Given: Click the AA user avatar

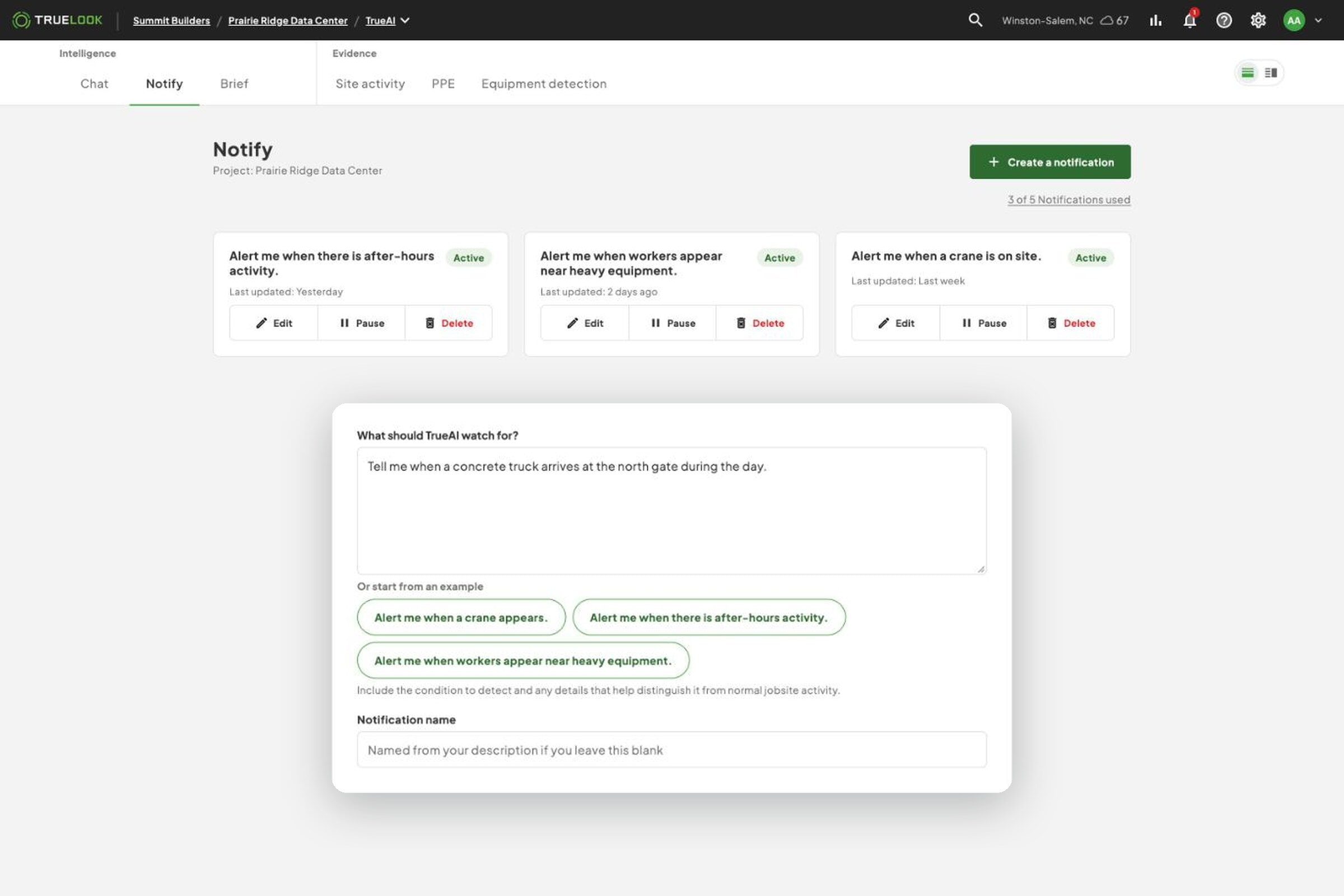Looking at the screenshot, I should pyautogui.click(x=1294, y=20).
